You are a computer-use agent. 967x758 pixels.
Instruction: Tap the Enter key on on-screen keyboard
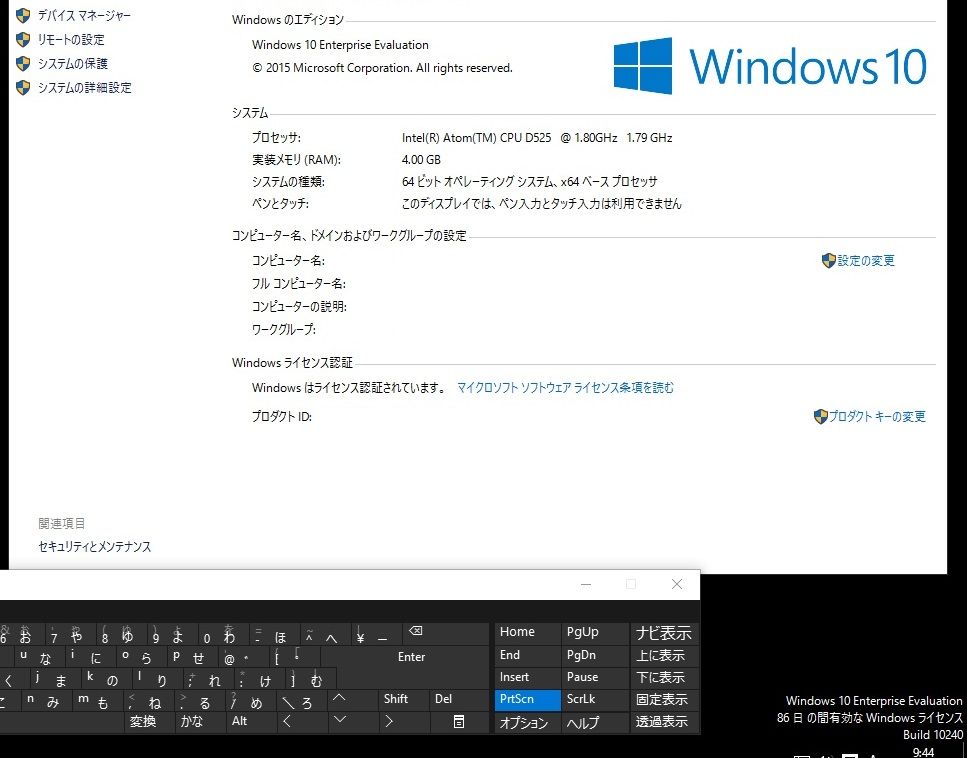[411, 657]
